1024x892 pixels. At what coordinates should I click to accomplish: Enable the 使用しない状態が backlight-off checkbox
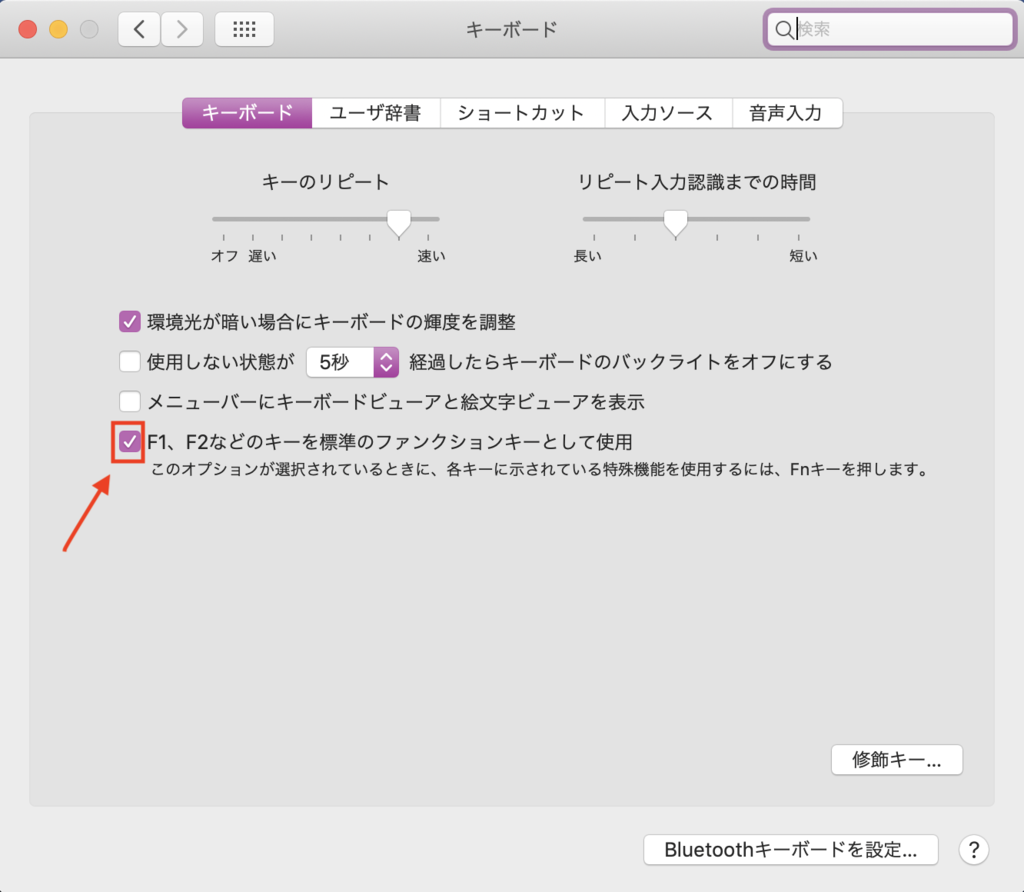(129, 361)
